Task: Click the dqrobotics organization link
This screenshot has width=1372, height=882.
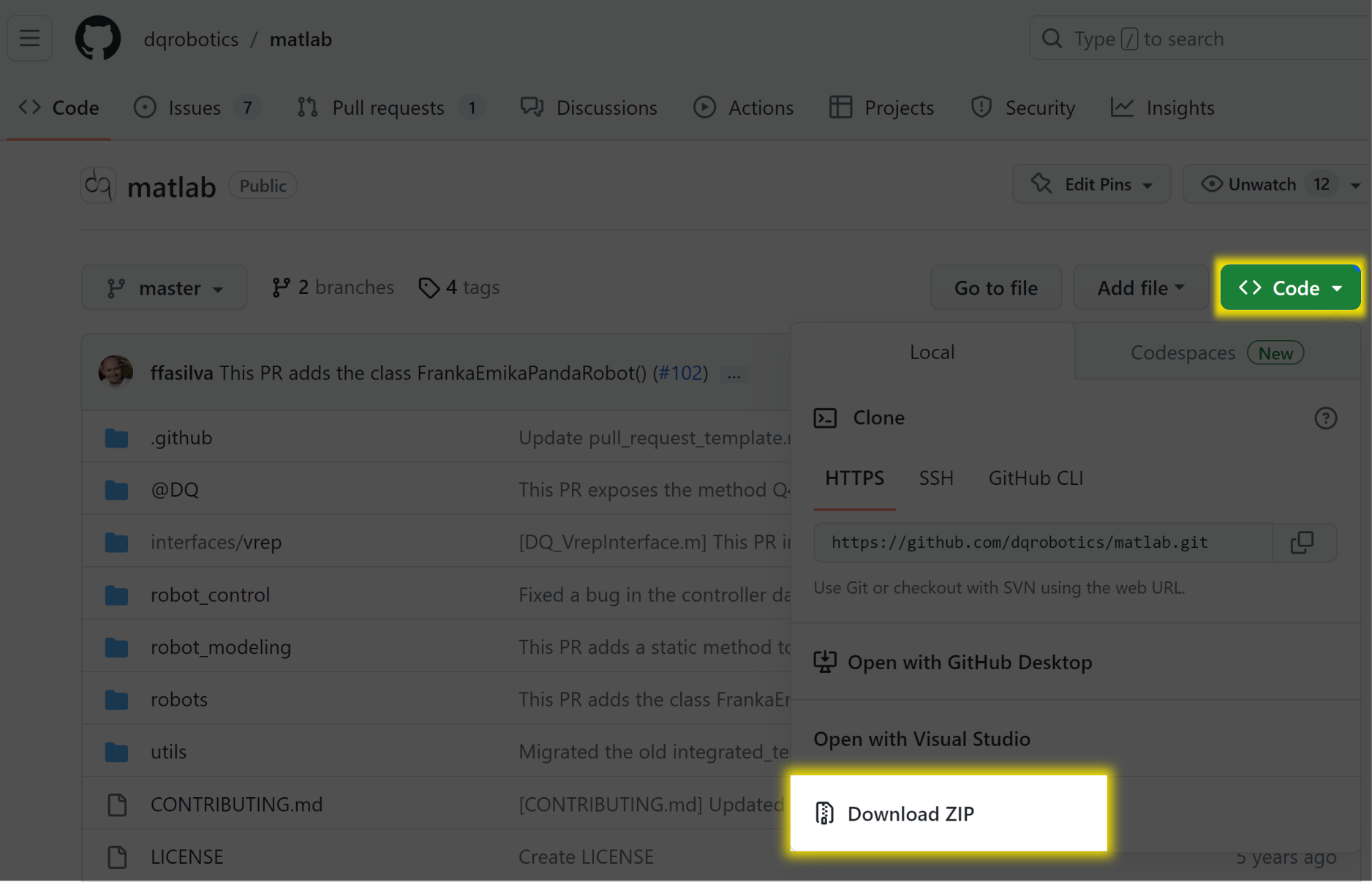Action: coord(191,39)
